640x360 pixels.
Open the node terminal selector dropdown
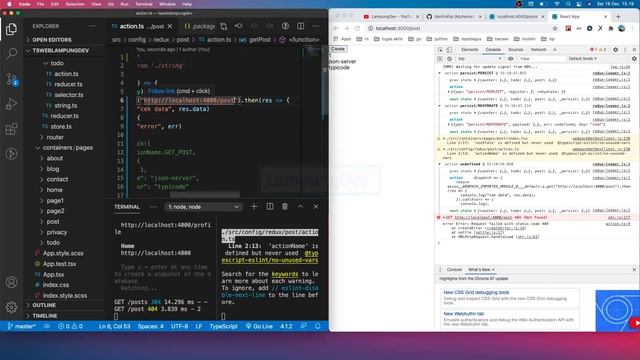point(203,207)
